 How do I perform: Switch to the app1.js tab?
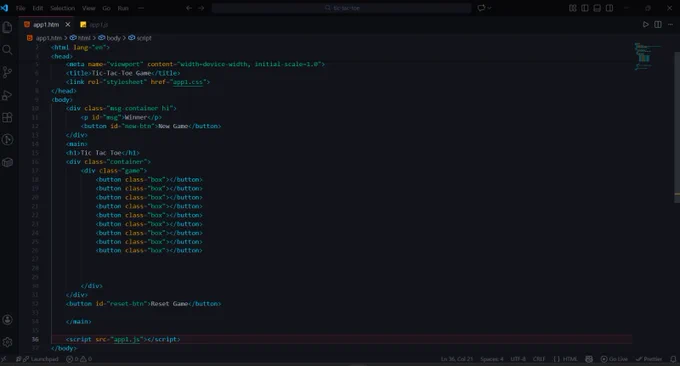coord(94,24)
